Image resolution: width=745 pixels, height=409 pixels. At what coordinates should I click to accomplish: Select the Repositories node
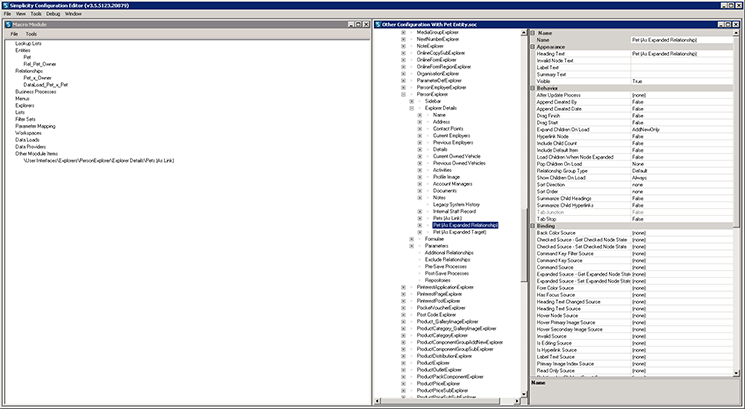(x=438, y=280)
